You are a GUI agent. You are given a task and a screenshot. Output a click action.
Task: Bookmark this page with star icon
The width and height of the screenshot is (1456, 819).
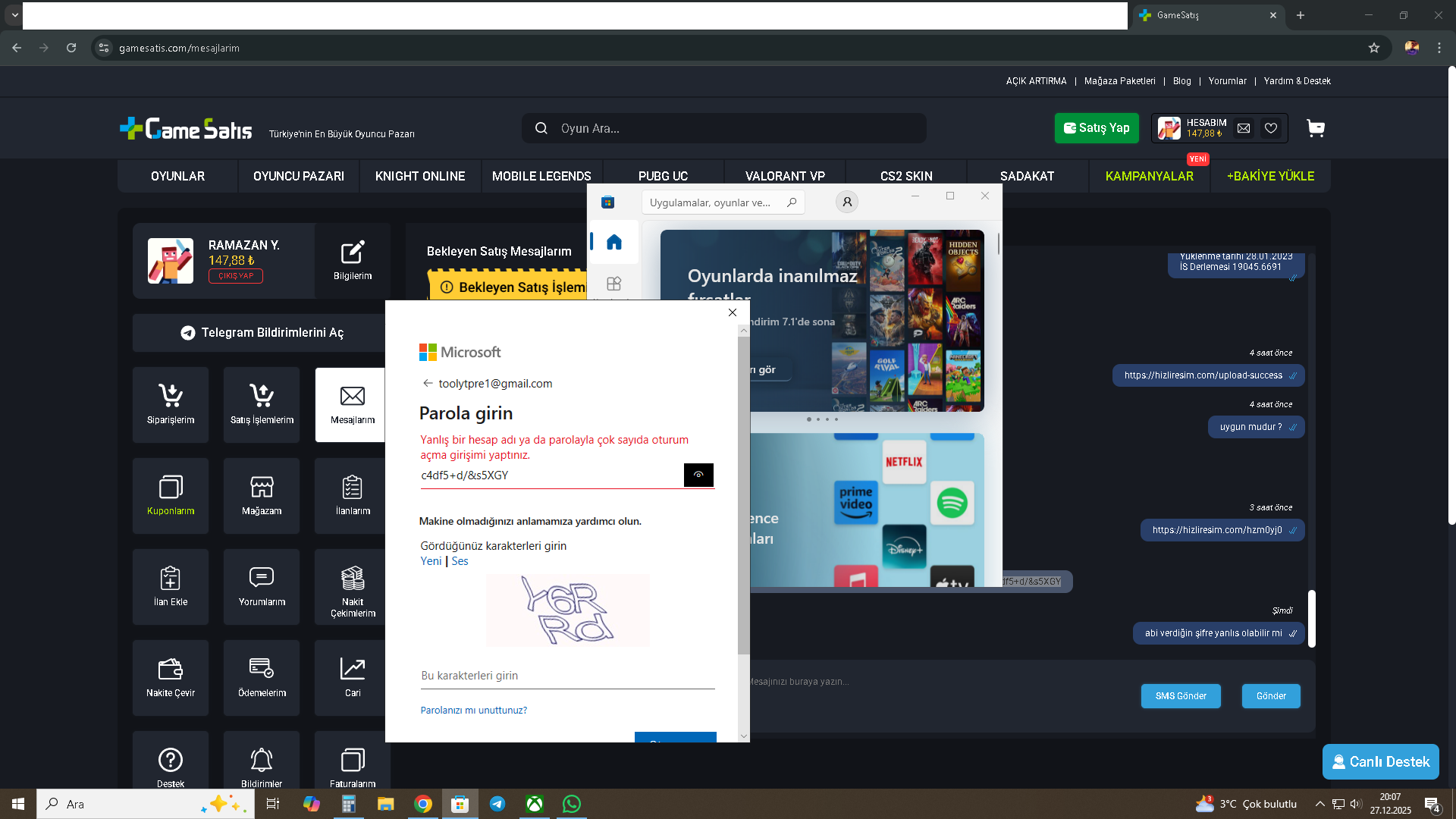(x=1374, y=48)
